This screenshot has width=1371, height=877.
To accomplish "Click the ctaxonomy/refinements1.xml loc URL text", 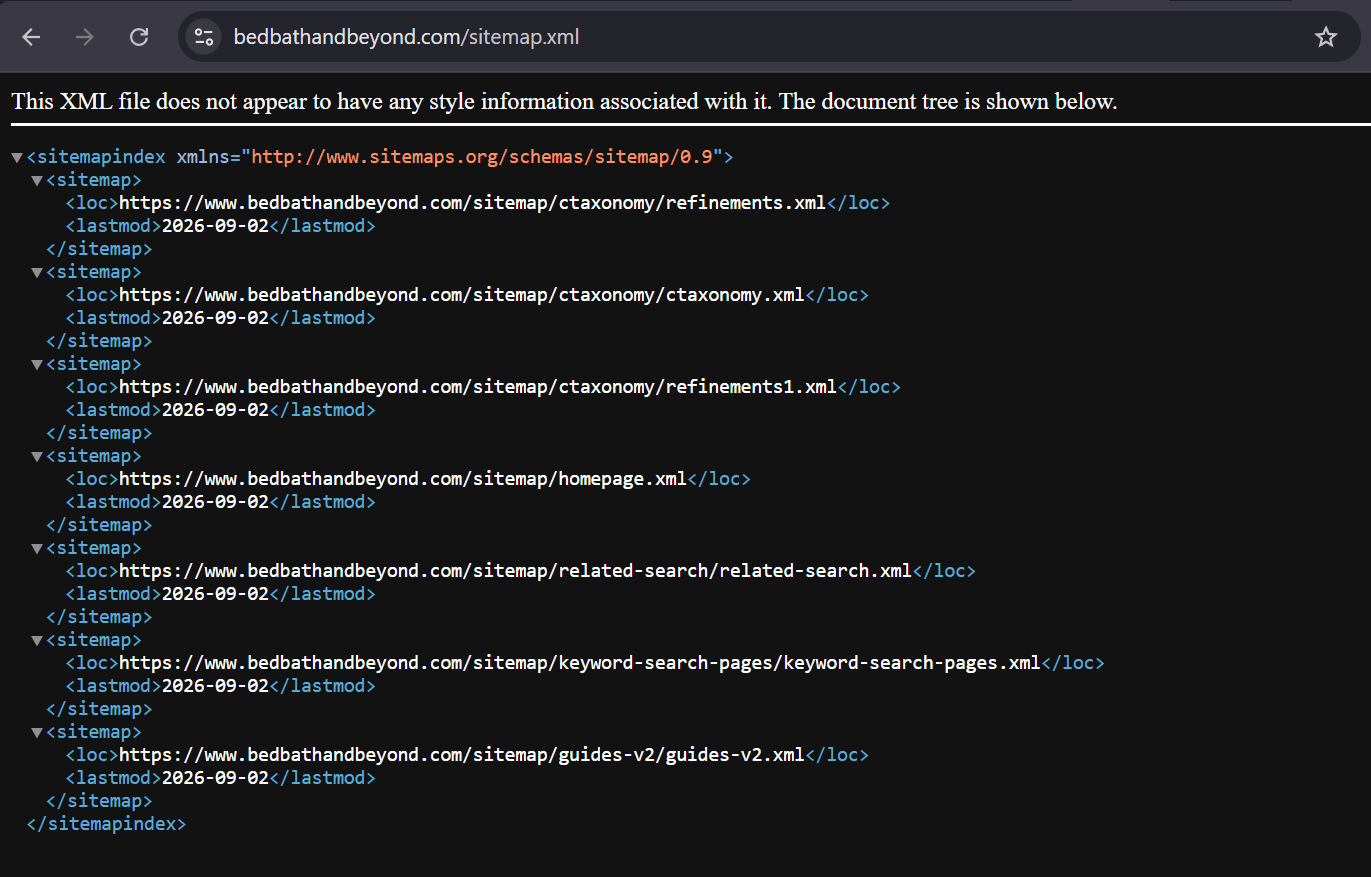I will click(478, 387).
